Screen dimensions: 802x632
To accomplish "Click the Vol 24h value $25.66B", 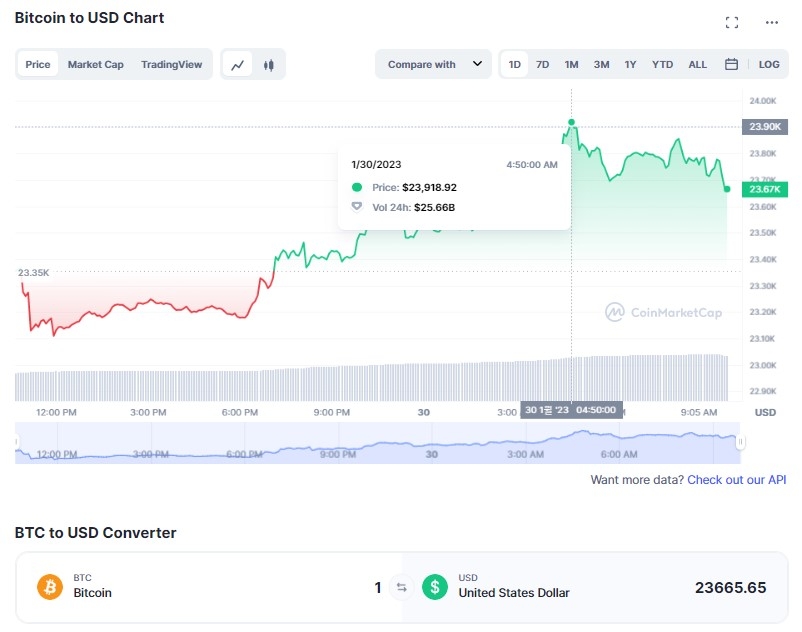I will (x=434, y=208).
